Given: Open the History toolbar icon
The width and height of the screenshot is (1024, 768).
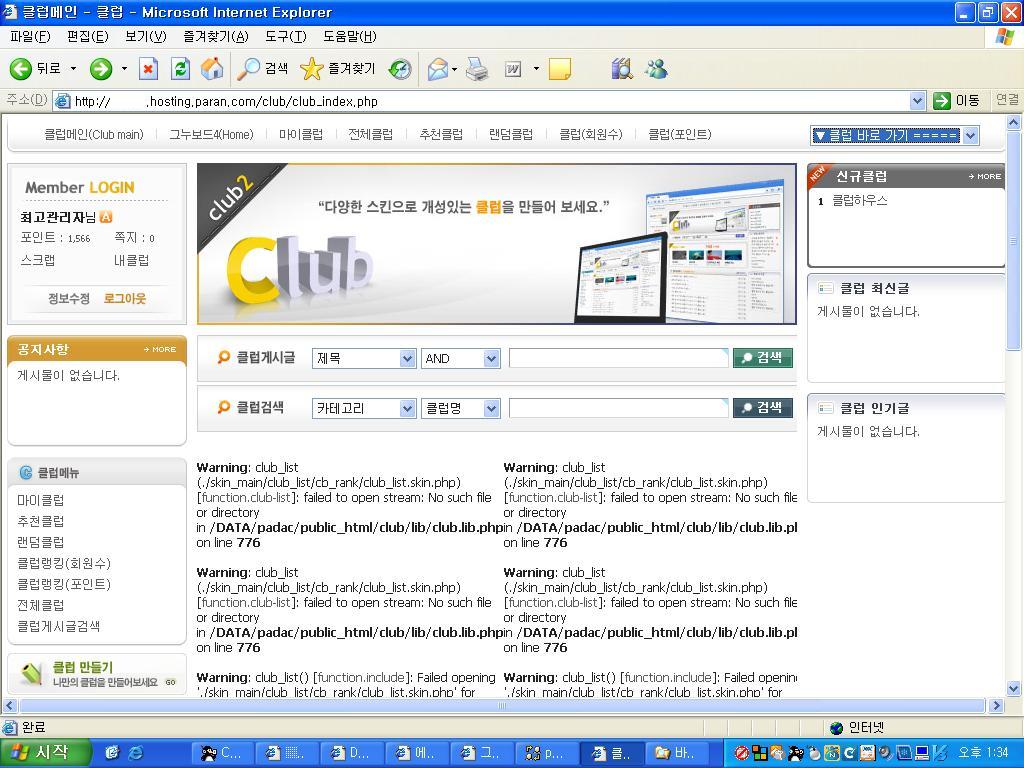Looking at the screenshot, I should (400, 69).
